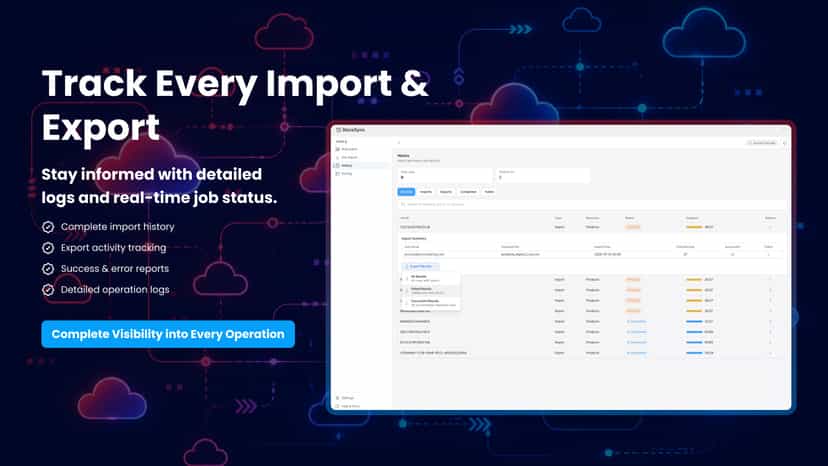Choose the first option in Export Results menu
Image resolution: width=828 pixels, height=466 pixels.
tap(430, 278)
